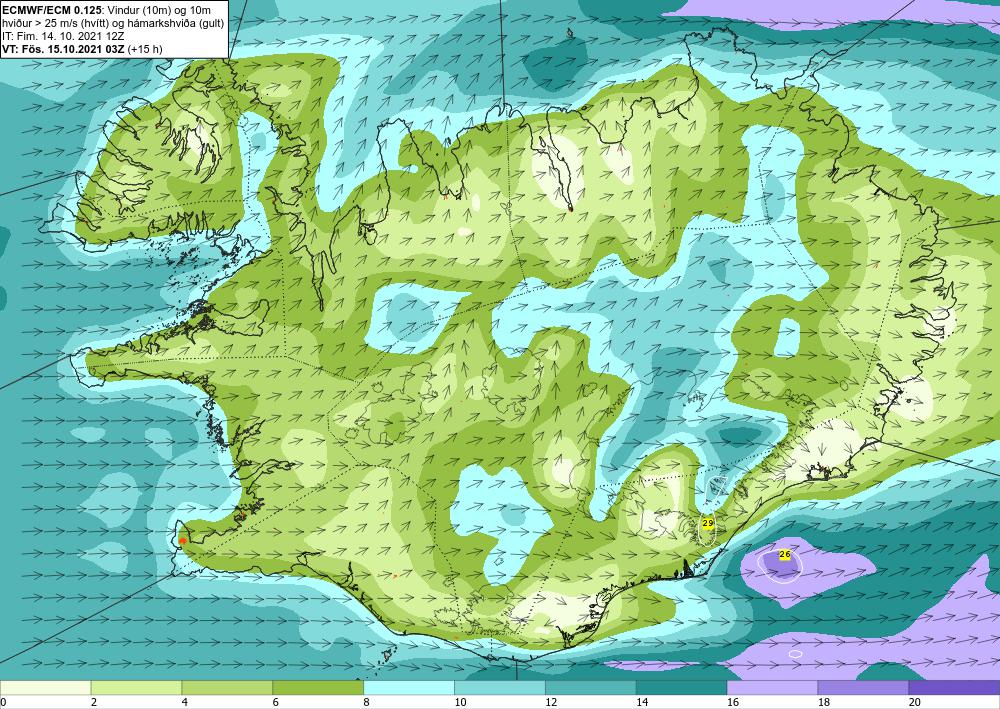Click the scale number "4"
This screenshot has width=1000, height=709.
[185, 702]
